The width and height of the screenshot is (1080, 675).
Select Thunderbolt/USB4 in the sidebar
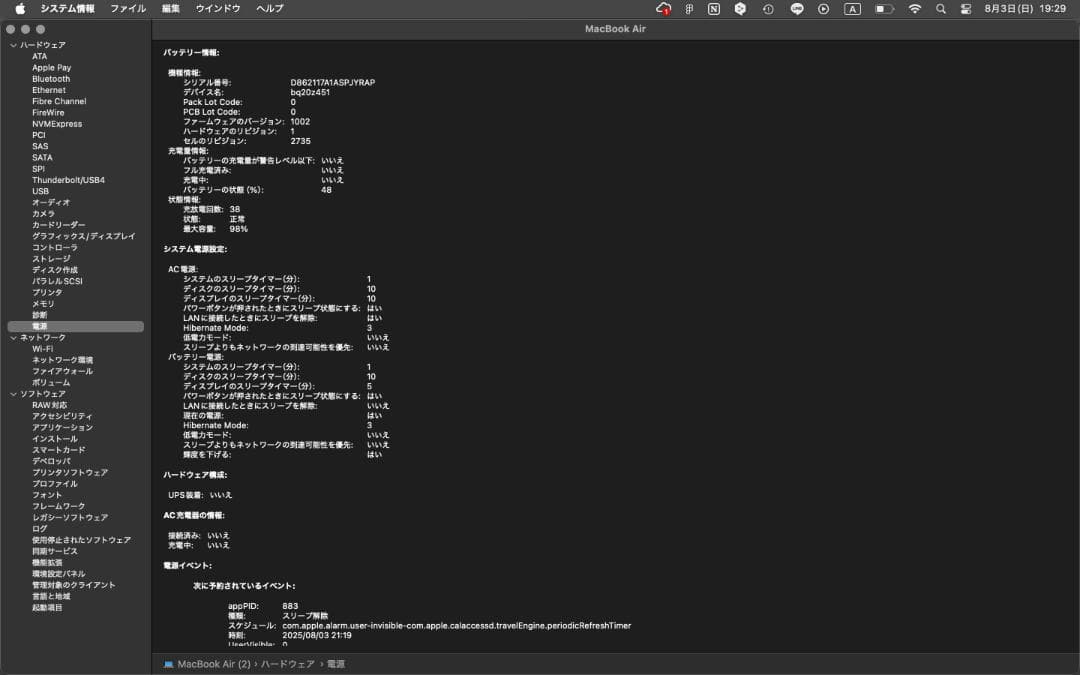pos(68,180)
